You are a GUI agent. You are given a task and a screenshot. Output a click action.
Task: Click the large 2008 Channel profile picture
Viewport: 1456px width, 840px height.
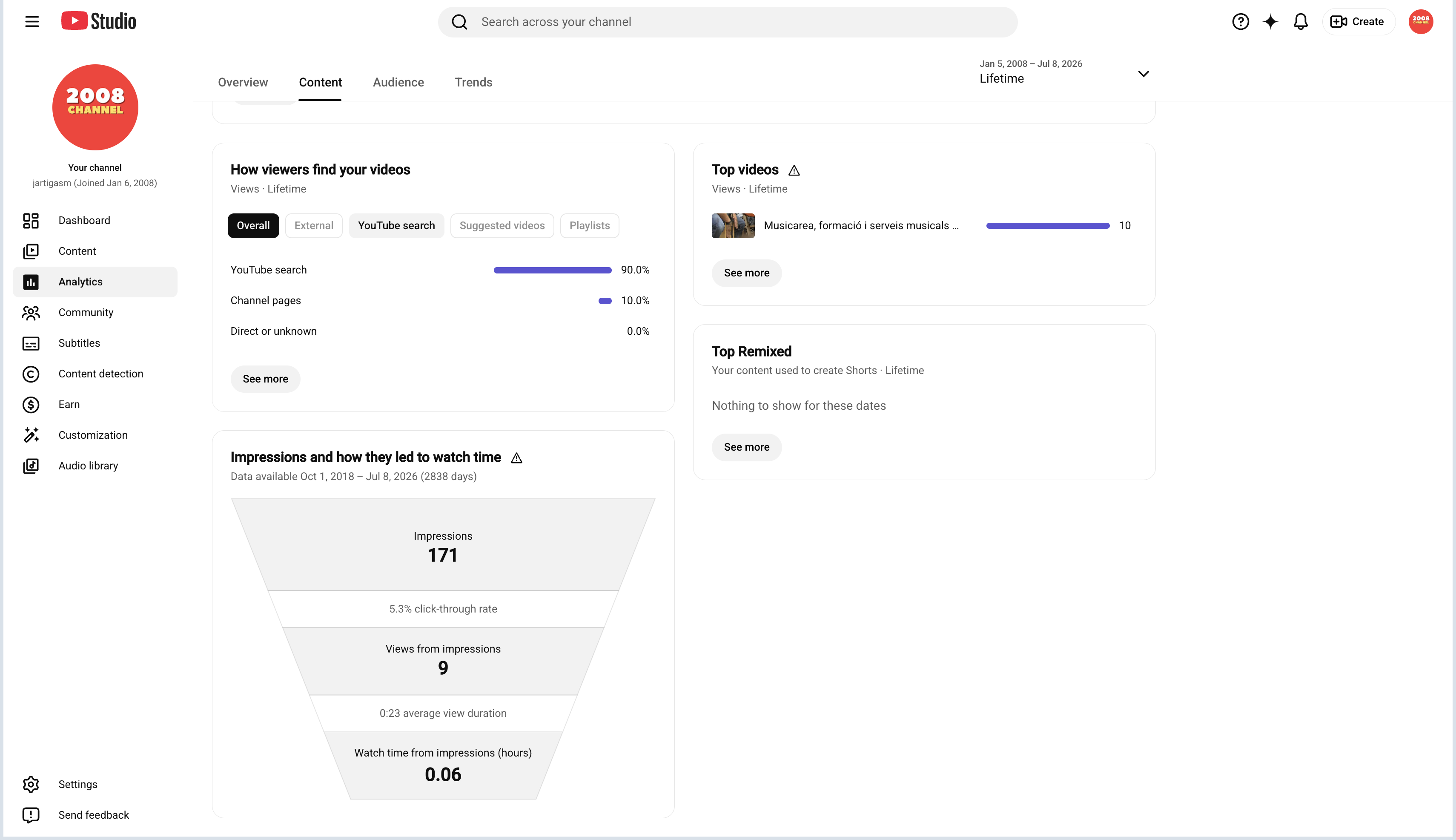95,107
